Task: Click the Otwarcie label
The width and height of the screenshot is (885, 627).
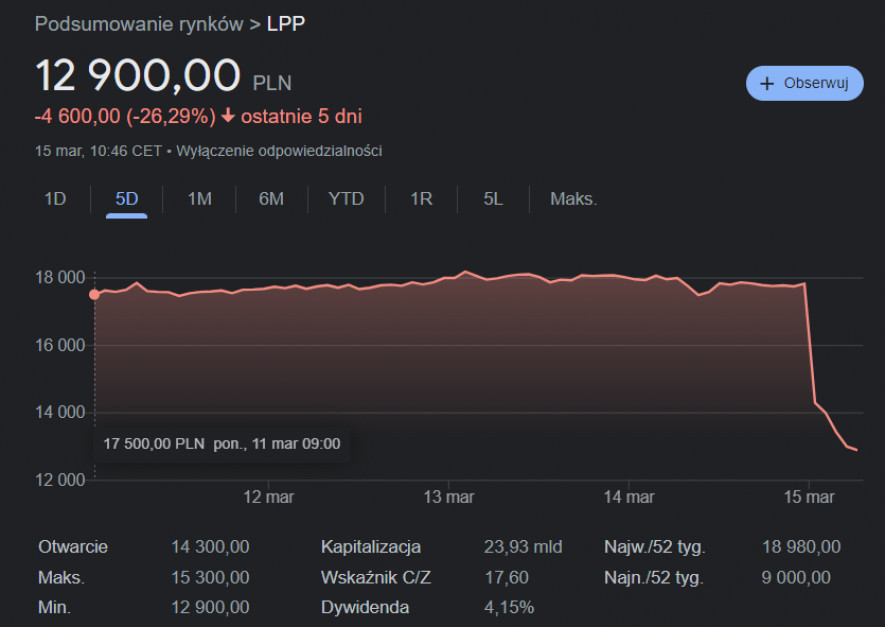Action: click(73, 546)
